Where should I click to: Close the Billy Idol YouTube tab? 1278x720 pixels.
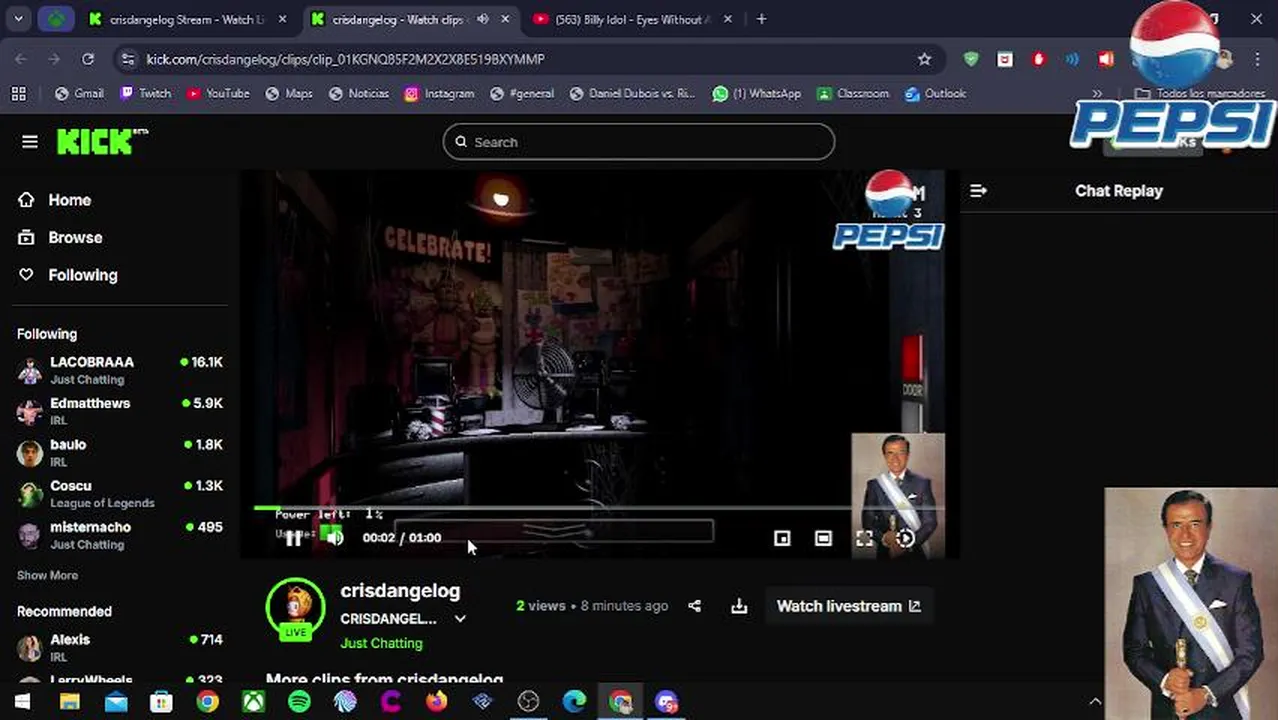tap(727, 19)
